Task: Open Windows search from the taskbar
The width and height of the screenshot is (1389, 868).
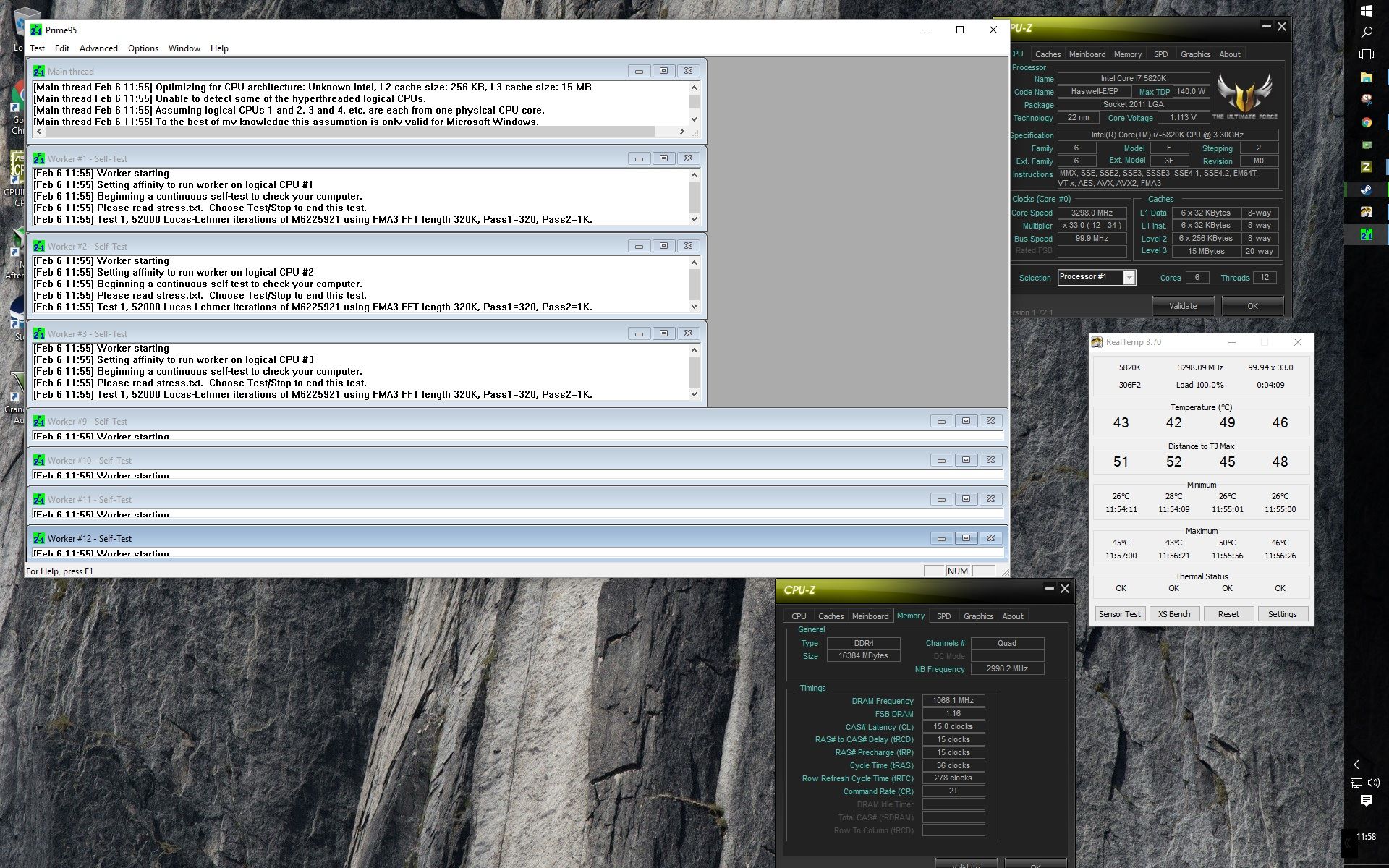Action: pyautogui.click(x=1367, y=33)
